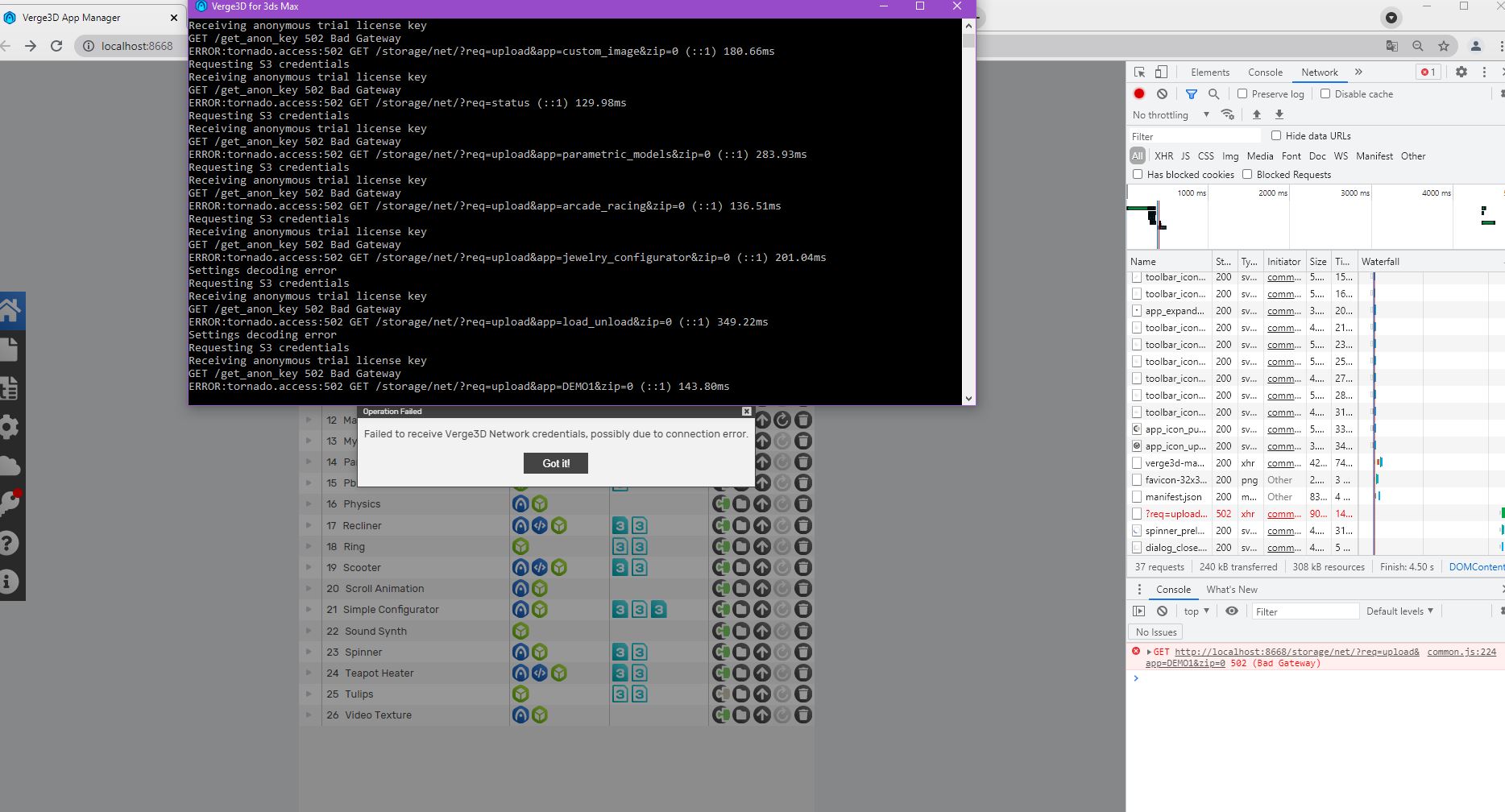The image size is (1505, 812).
Task: Open common.js:224 source link in console
Action: (1461, 652)
